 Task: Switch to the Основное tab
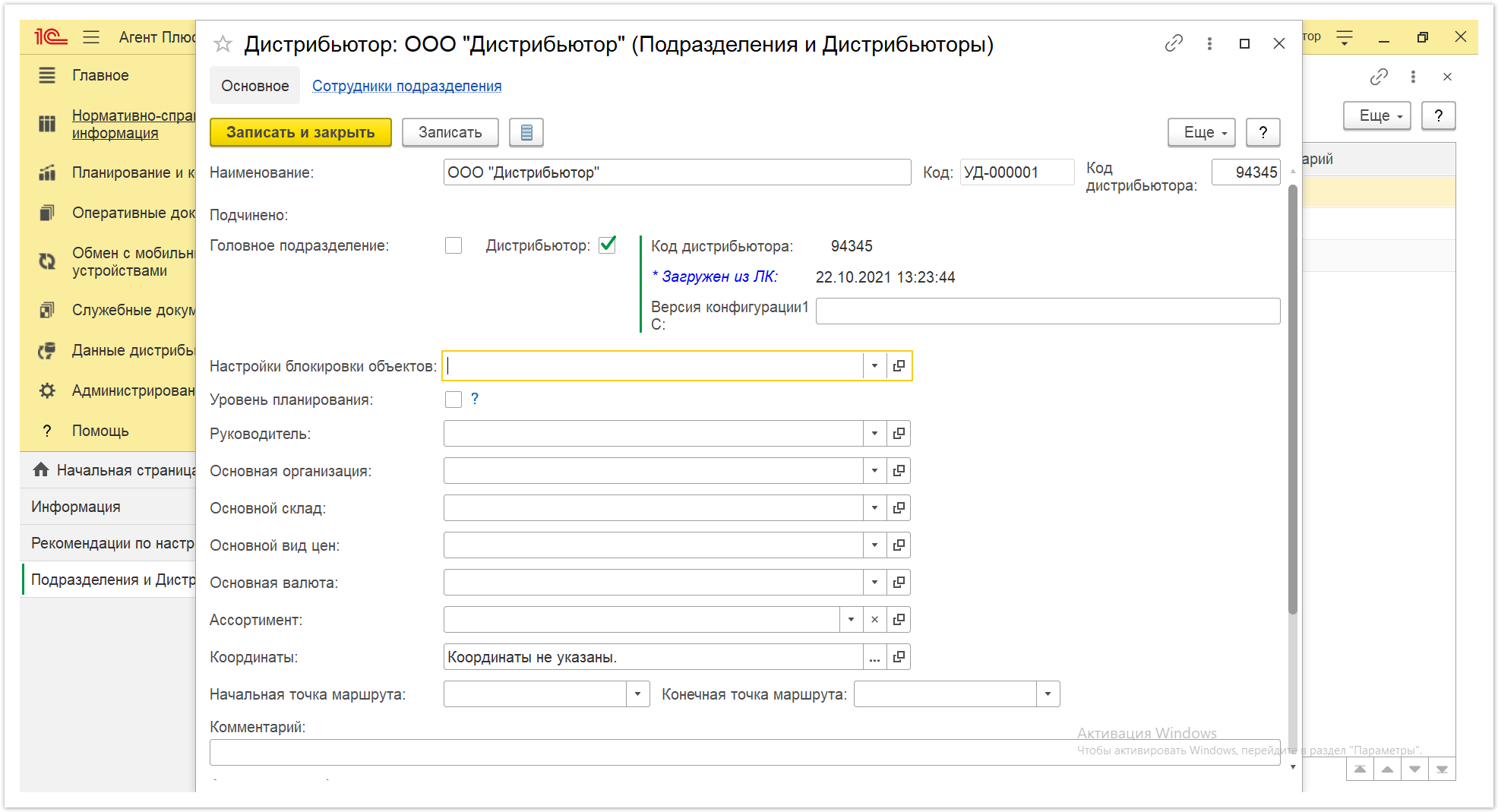pos(255,86)
